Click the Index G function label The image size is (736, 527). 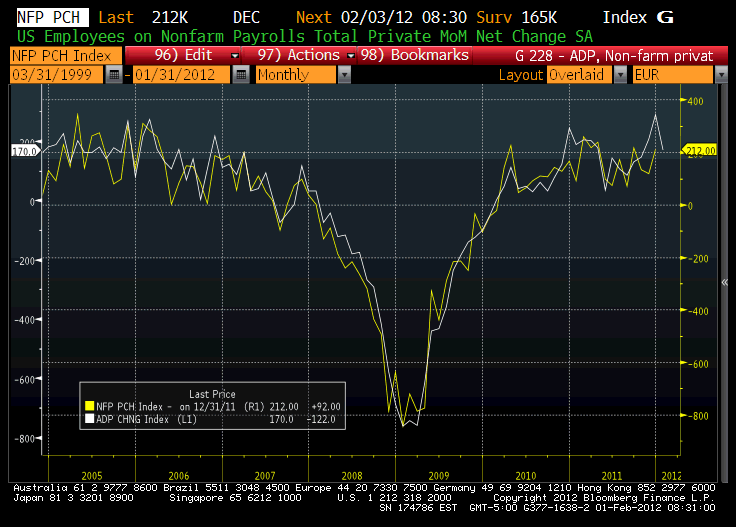click(638, 17)
